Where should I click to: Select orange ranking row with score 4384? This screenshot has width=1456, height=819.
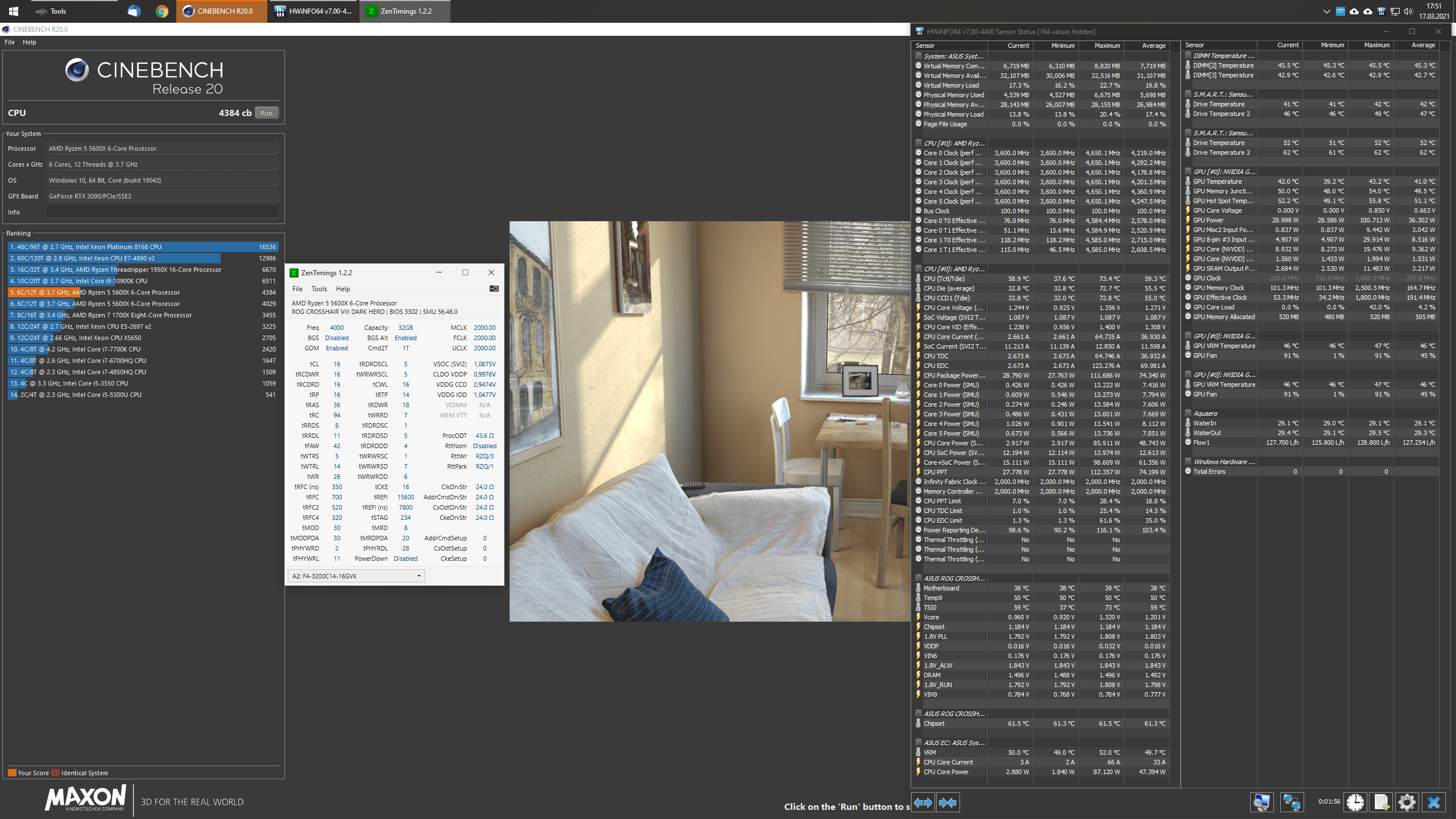(143, 292)
